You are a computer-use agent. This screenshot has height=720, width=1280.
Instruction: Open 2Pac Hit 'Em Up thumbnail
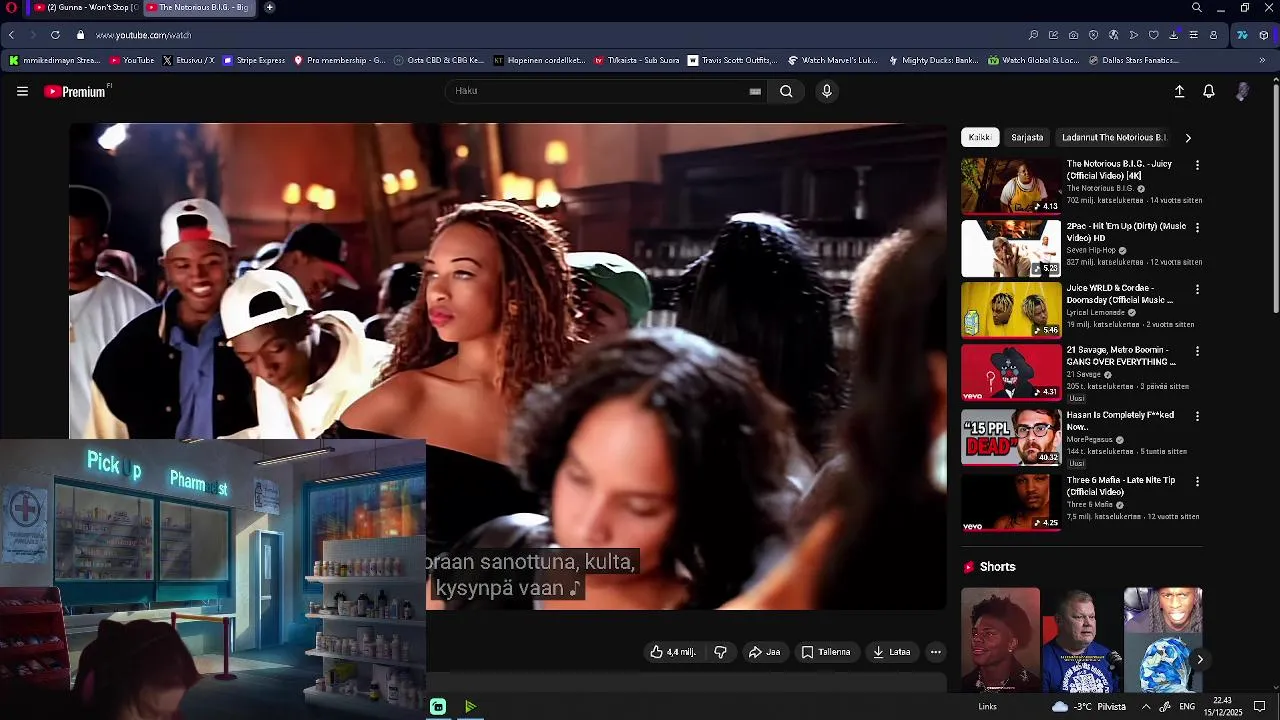pos(1011,248)
